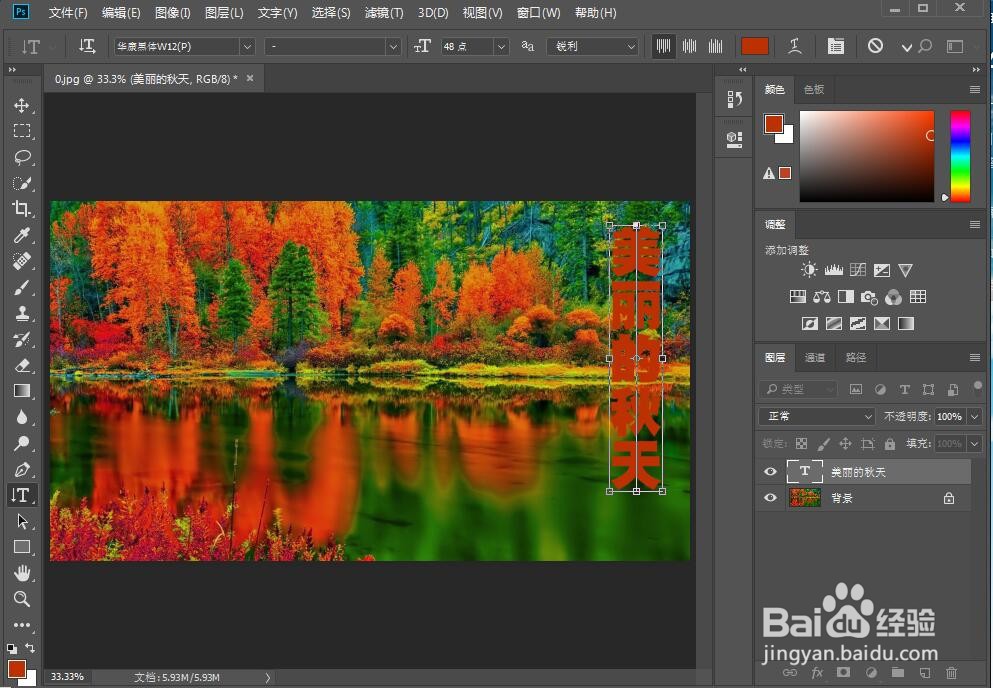993x688 pixels.
Task: Open the opacity 不透明度 dropdown arrow
Action: [975, 416]
